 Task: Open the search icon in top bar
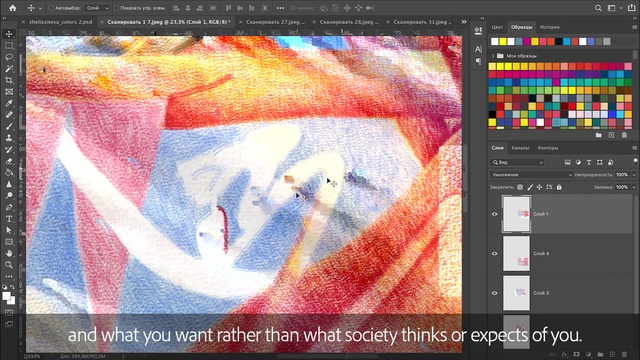598,8
